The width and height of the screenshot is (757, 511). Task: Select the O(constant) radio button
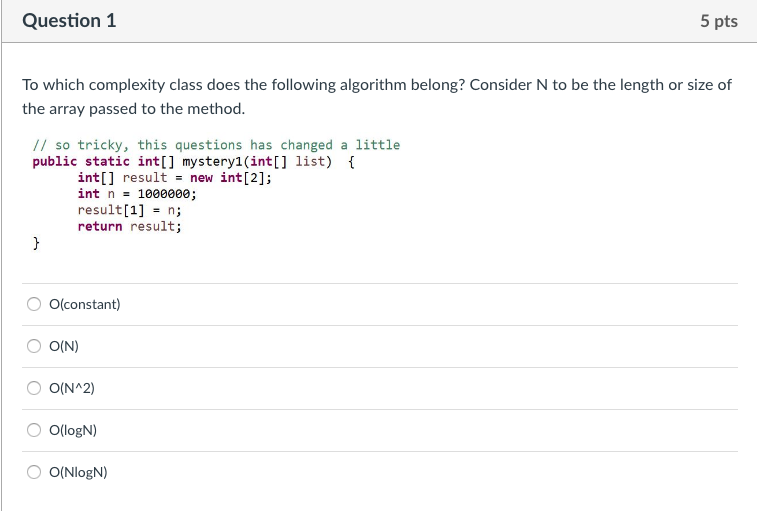[34, 304]
